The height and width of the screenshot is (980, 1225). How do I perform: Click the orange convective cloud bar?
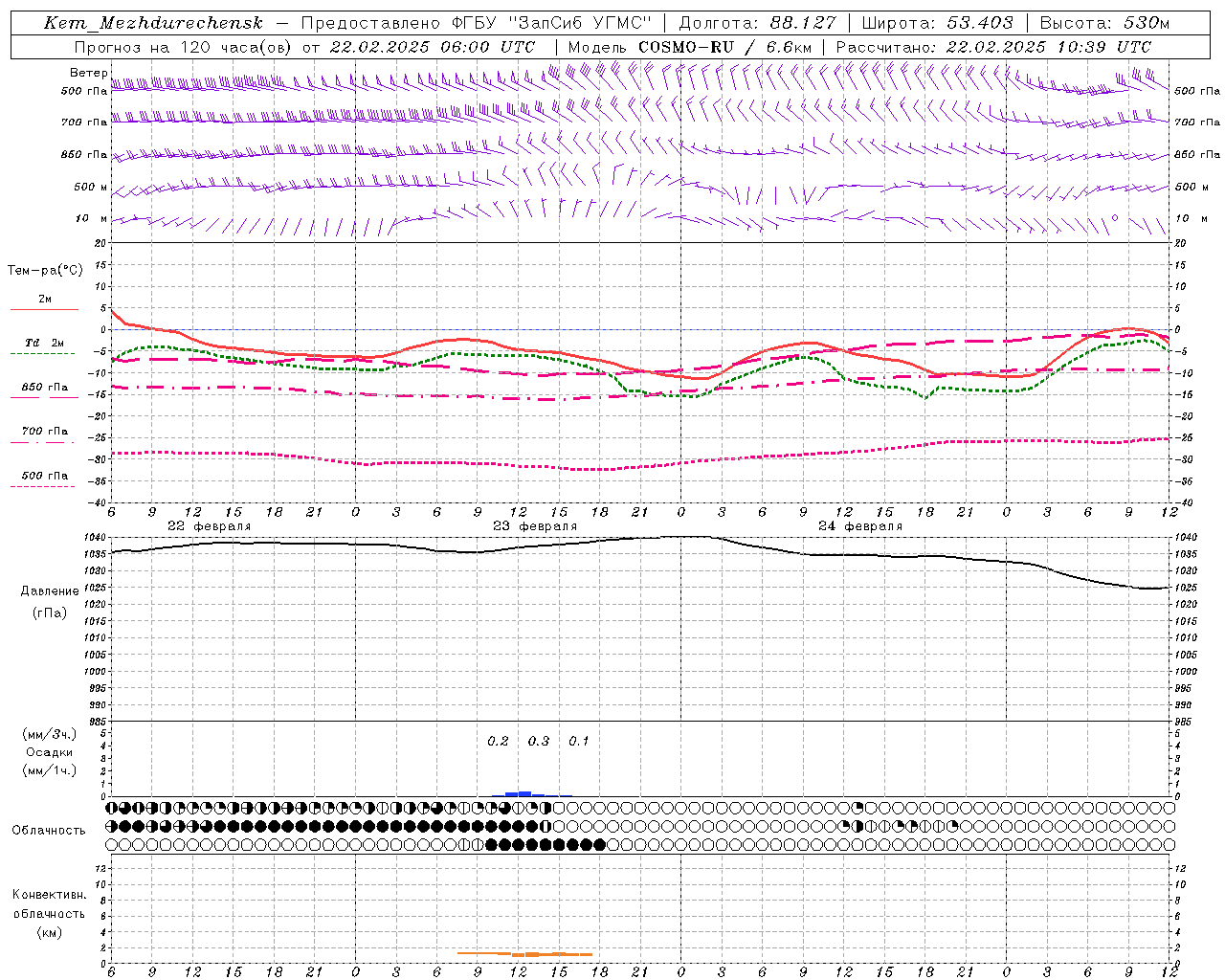(524, 953)
